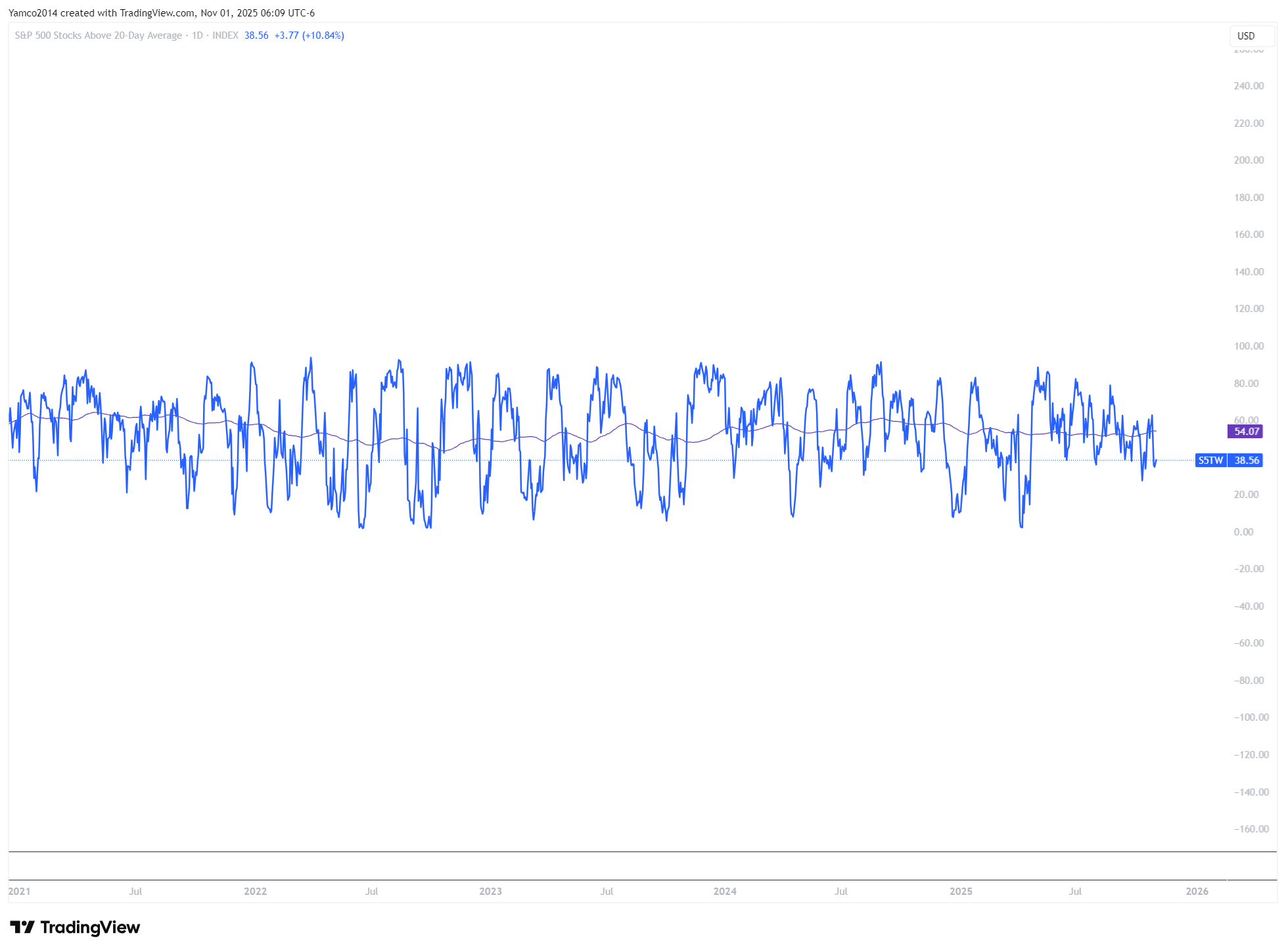
Task: Click the purple 54.07 price tag
Action: 1246,431
